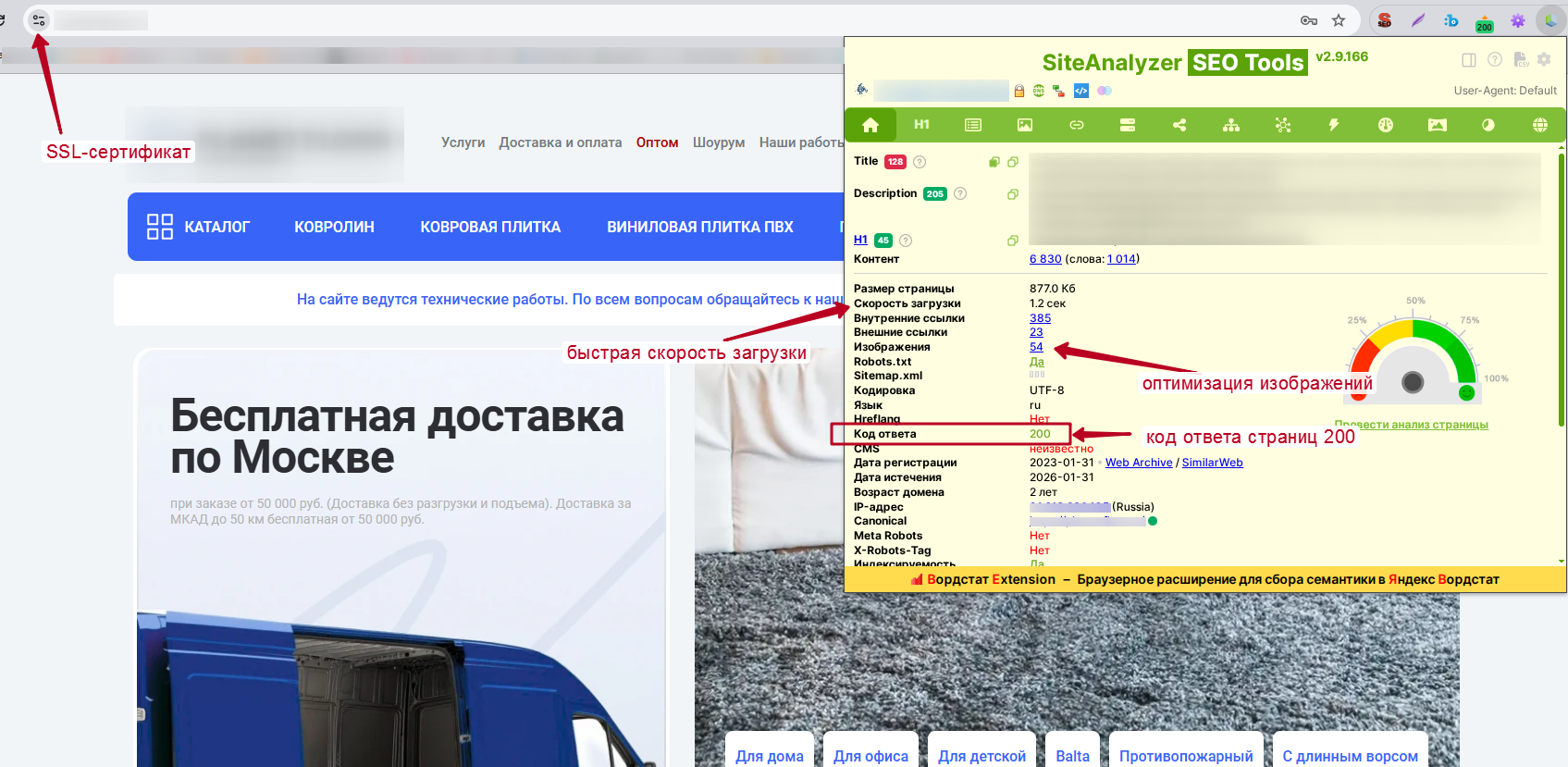Open the share/social tab icon
The width and height of the screenshot is (1568, 767).
(1179, 125)
